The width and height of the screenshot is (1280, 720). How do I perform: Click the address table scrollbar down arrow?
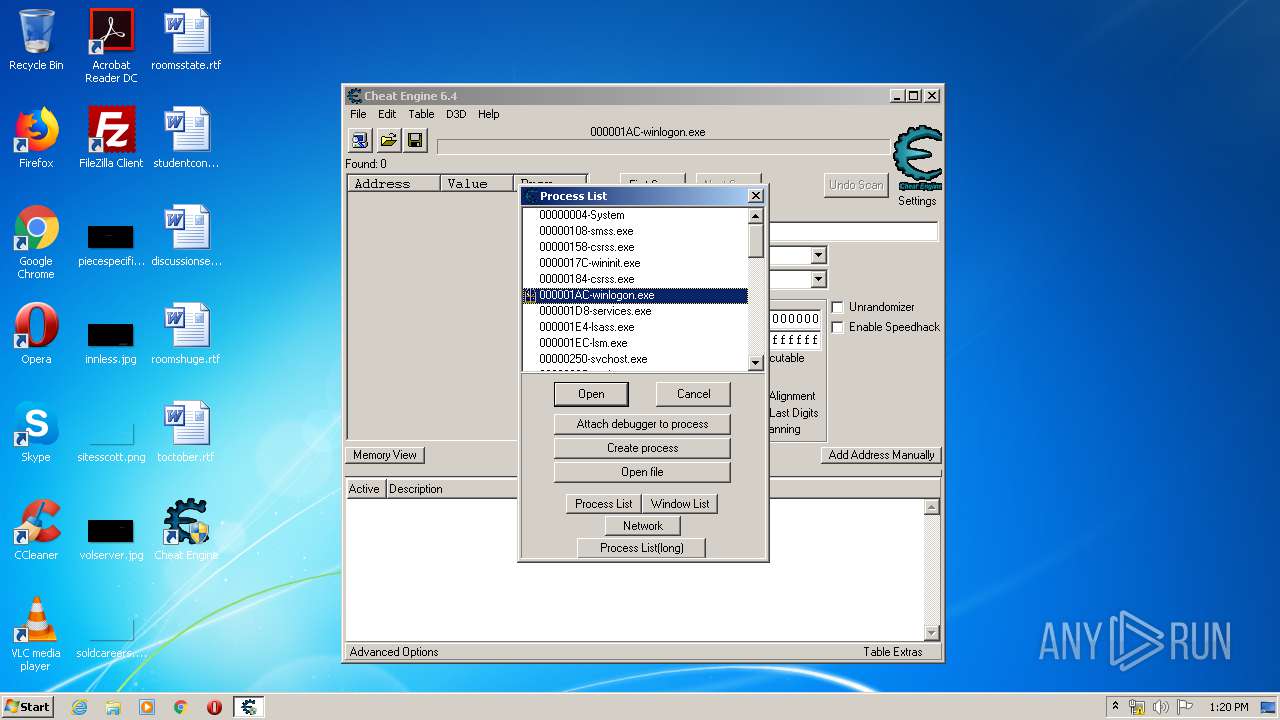932,632
